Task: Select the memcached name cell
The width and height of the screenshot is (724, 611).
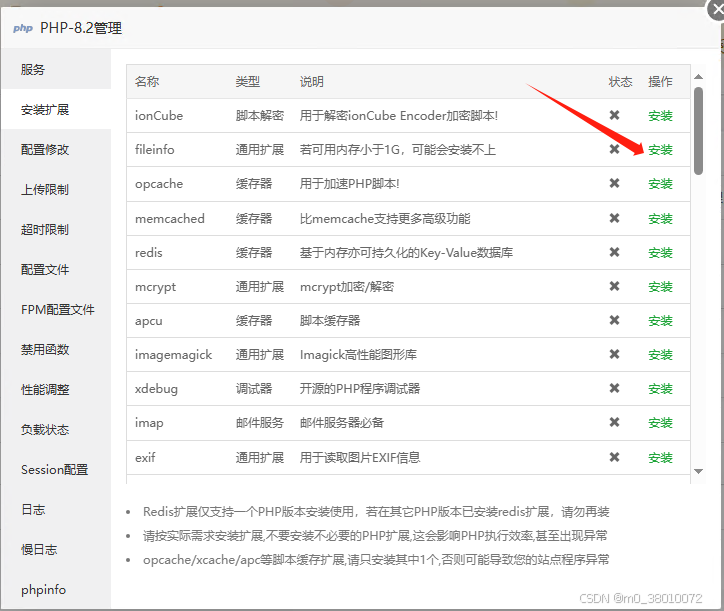Action: [169, 218]
